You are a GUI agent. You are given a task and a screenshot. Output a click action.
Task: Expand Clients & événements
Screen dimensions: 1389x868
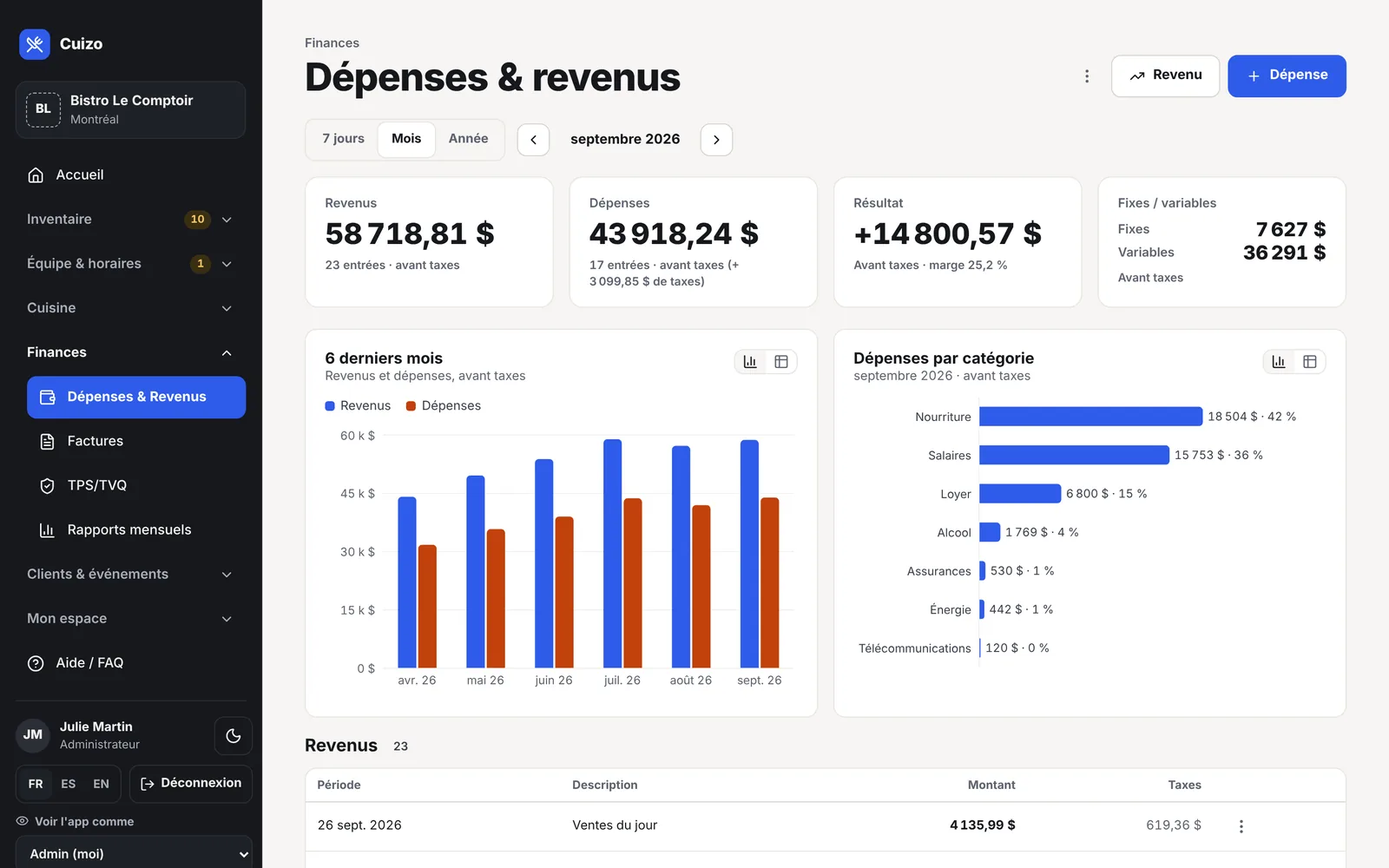[x=130, y=574]
